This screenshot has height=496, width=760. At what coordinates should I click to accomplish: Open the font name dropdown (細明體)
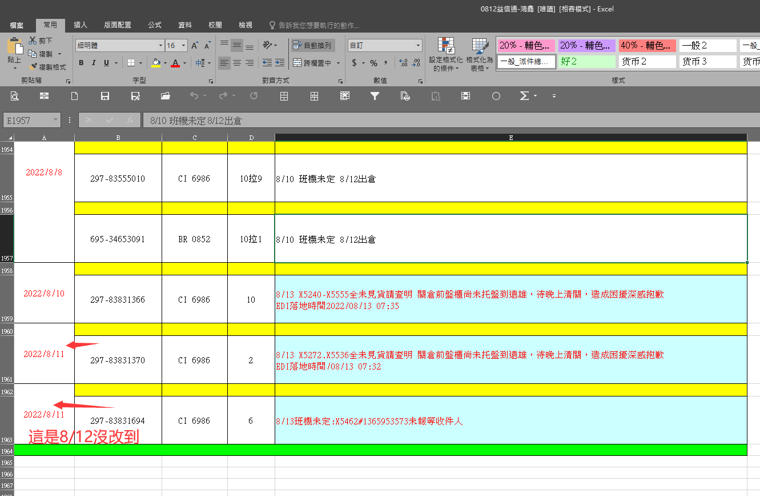point(119,46)
